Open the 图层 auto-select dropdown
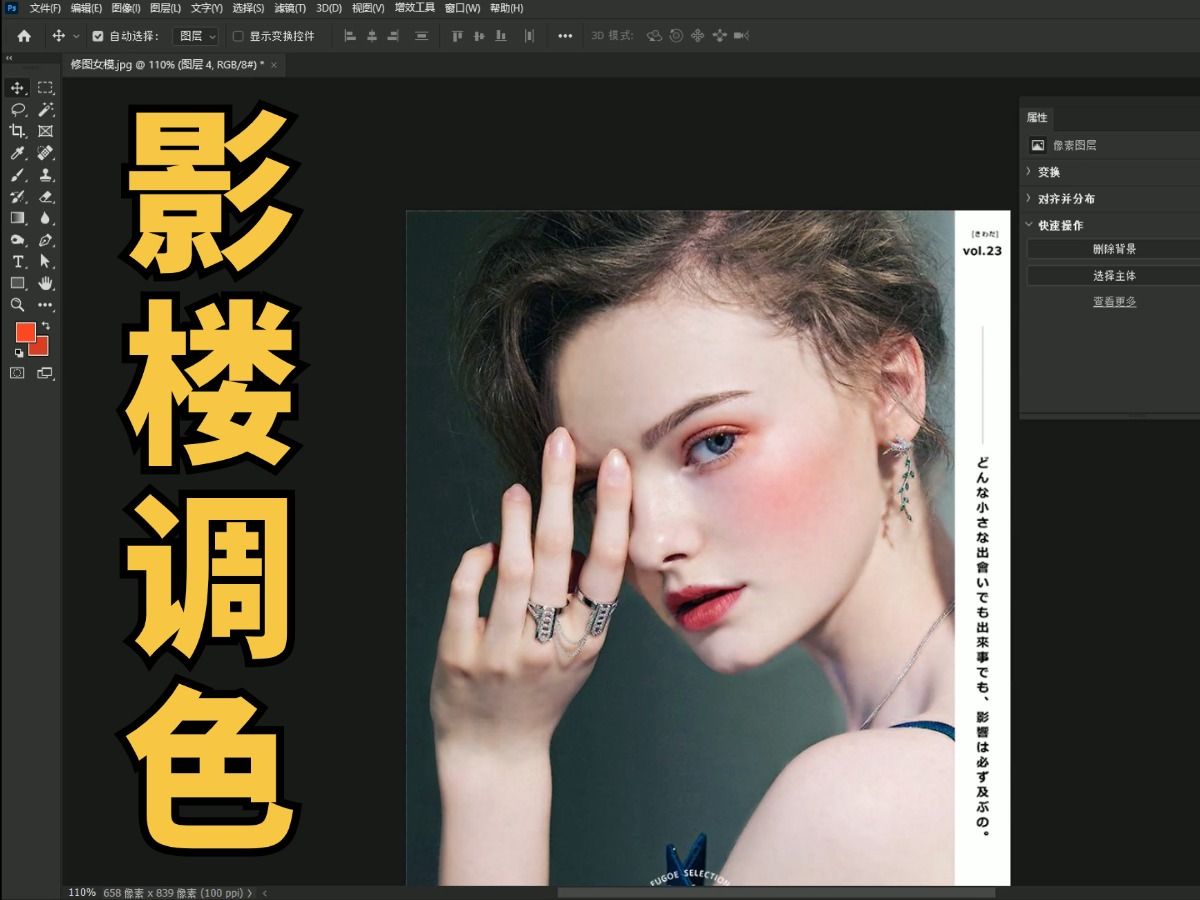 coord(196,36)
